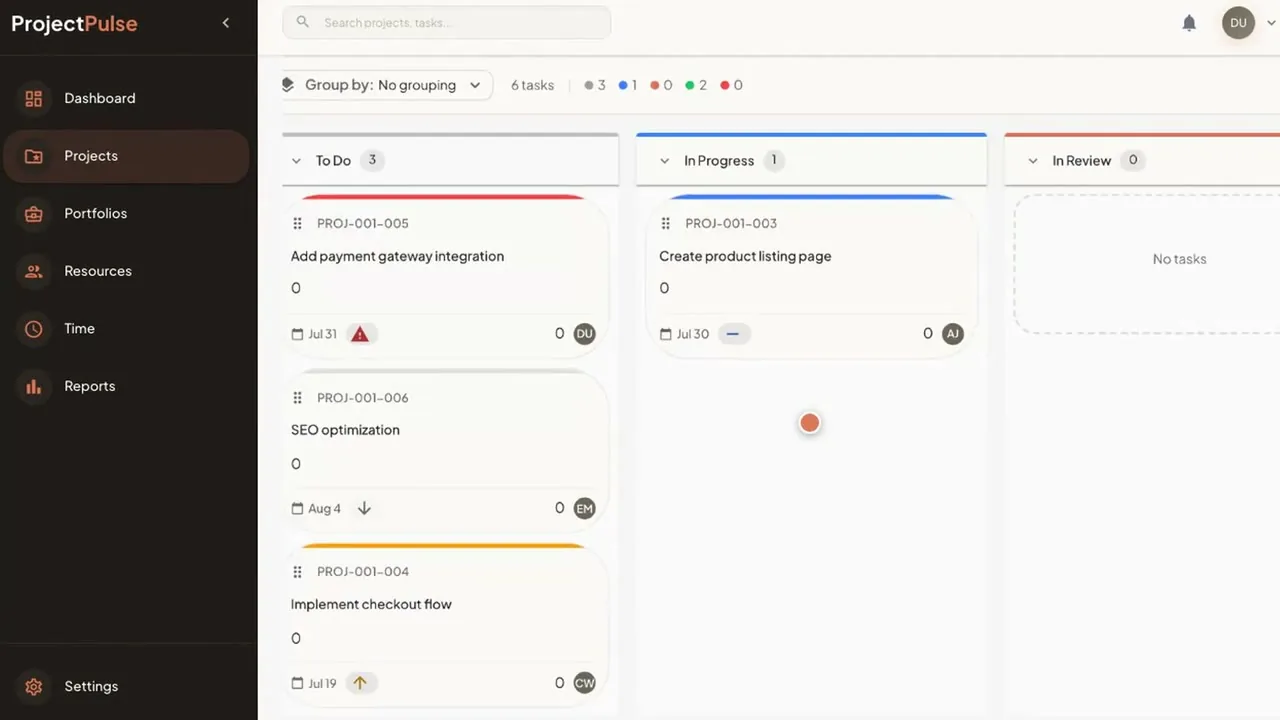The width and height of the screenshot is (1280, 720).
Task: Click the blue status count 1
Action: 628,85
